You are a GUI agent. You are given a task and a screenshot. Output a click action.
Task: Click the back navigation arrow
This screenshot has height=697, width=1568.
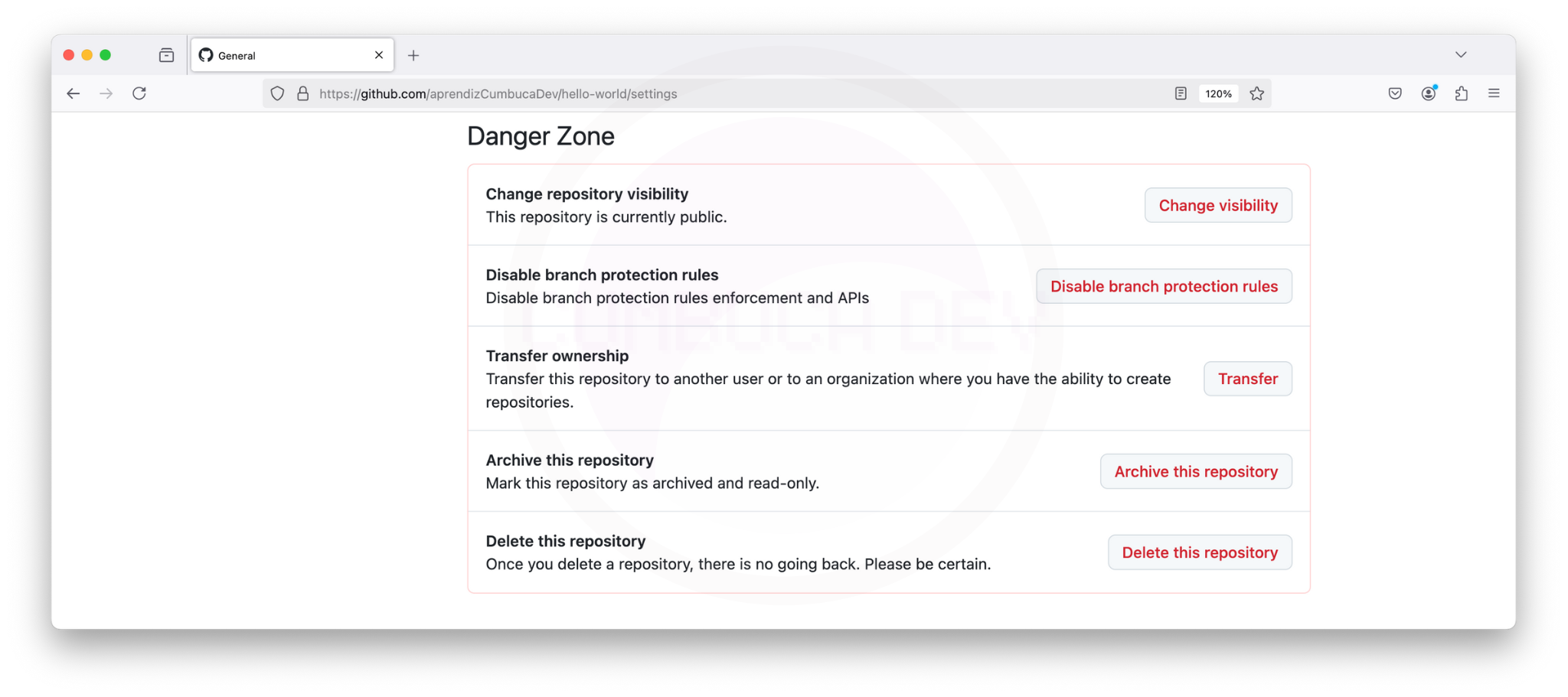[x=73, y=93]
